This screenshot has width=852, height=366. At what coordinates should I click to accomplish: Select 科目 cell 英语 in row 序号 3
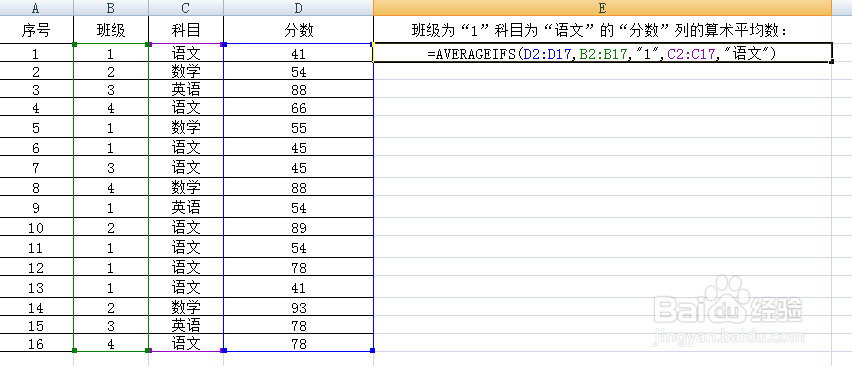point(186,89)
